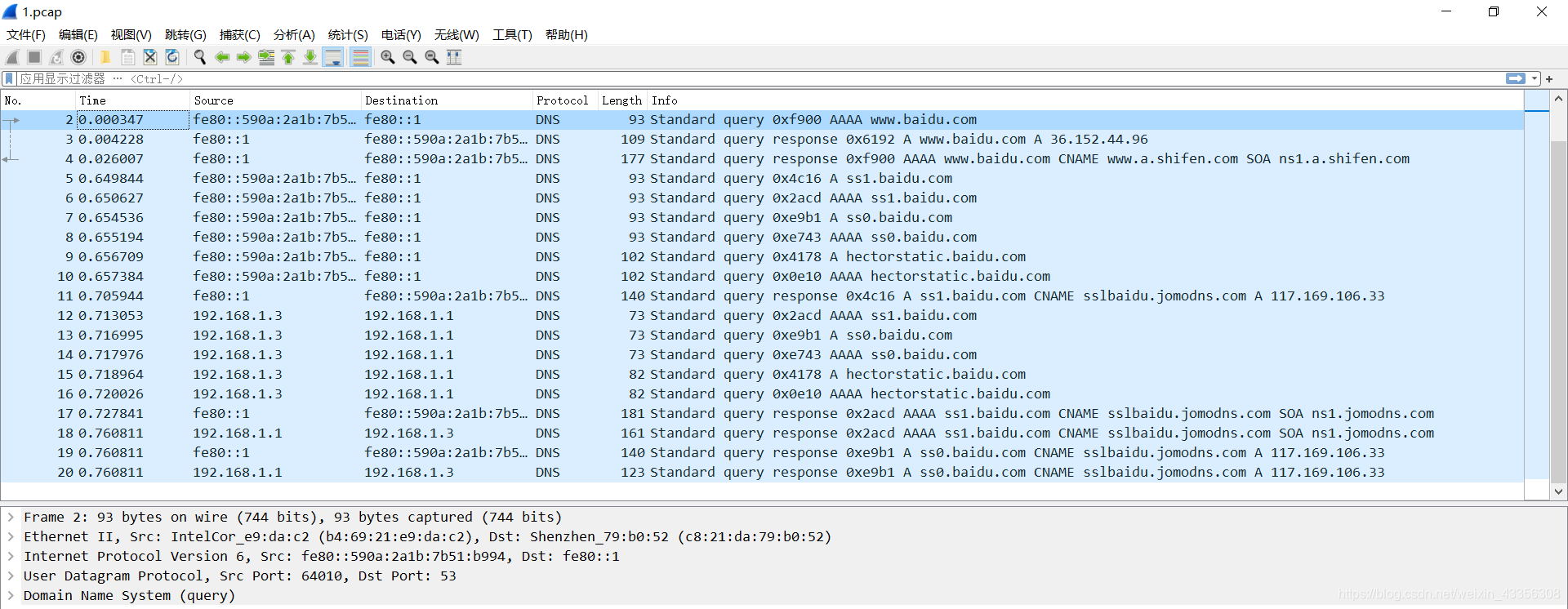
Task: Close the capture file icon
Action: pos(150,57)
